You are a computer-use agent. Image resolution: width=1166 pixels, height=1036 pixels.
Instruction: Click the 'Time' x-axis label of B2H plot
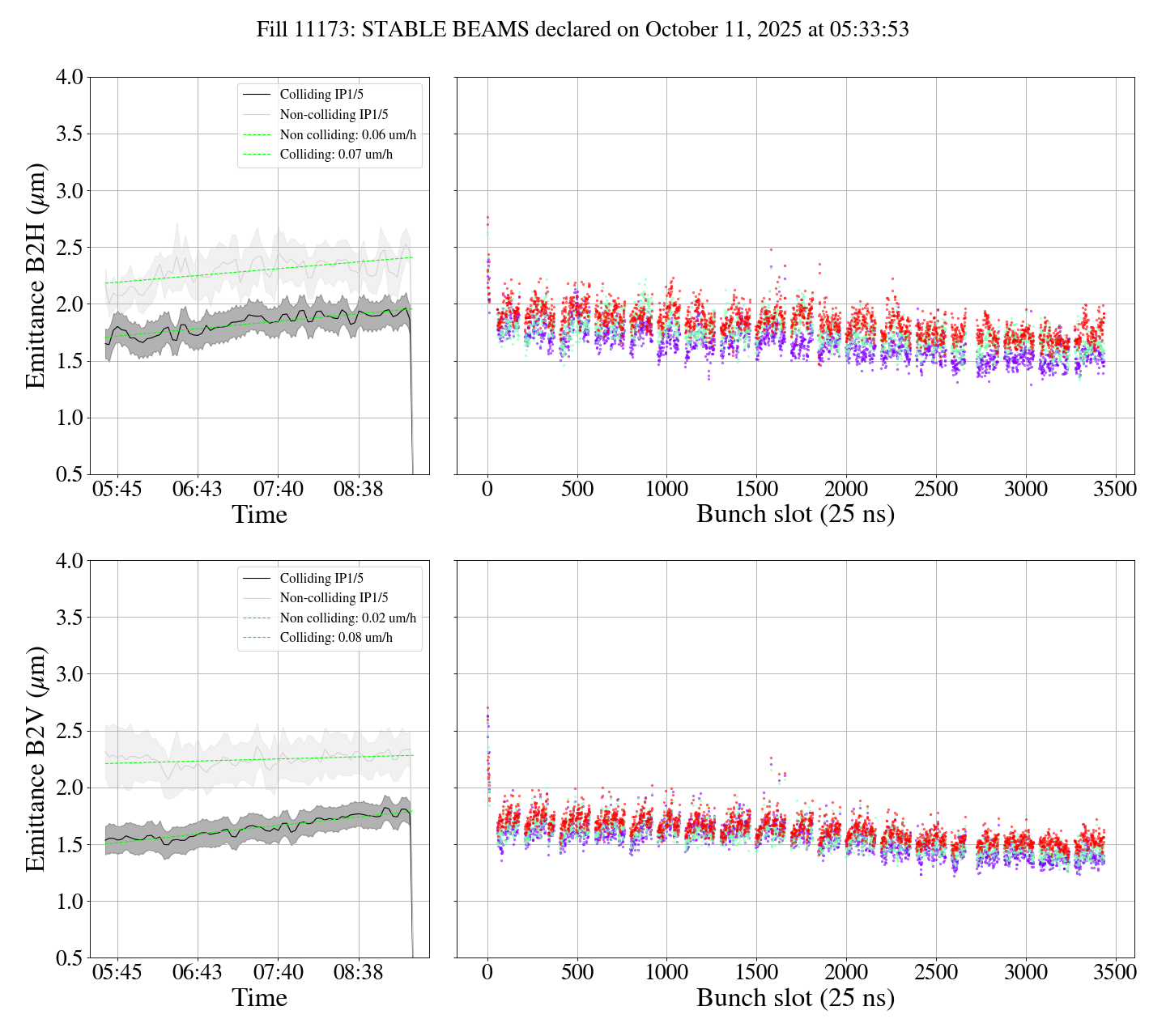259,515
